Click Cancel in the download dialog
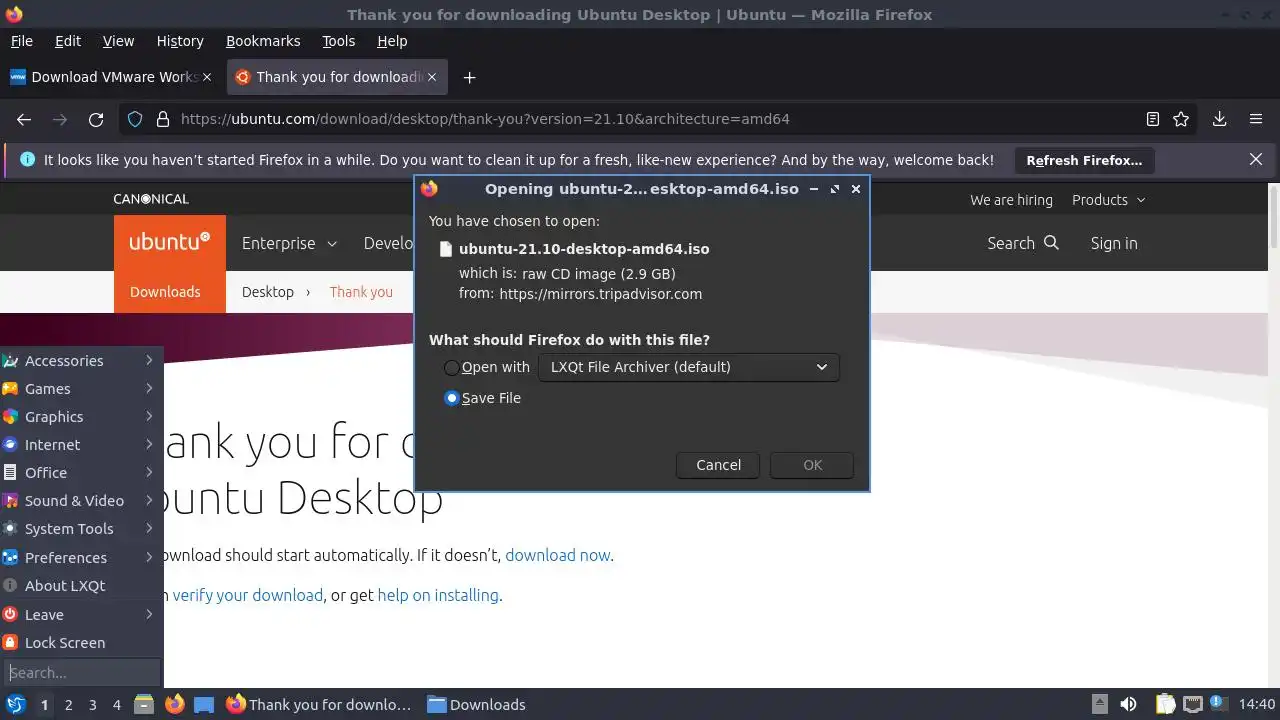 718,465
